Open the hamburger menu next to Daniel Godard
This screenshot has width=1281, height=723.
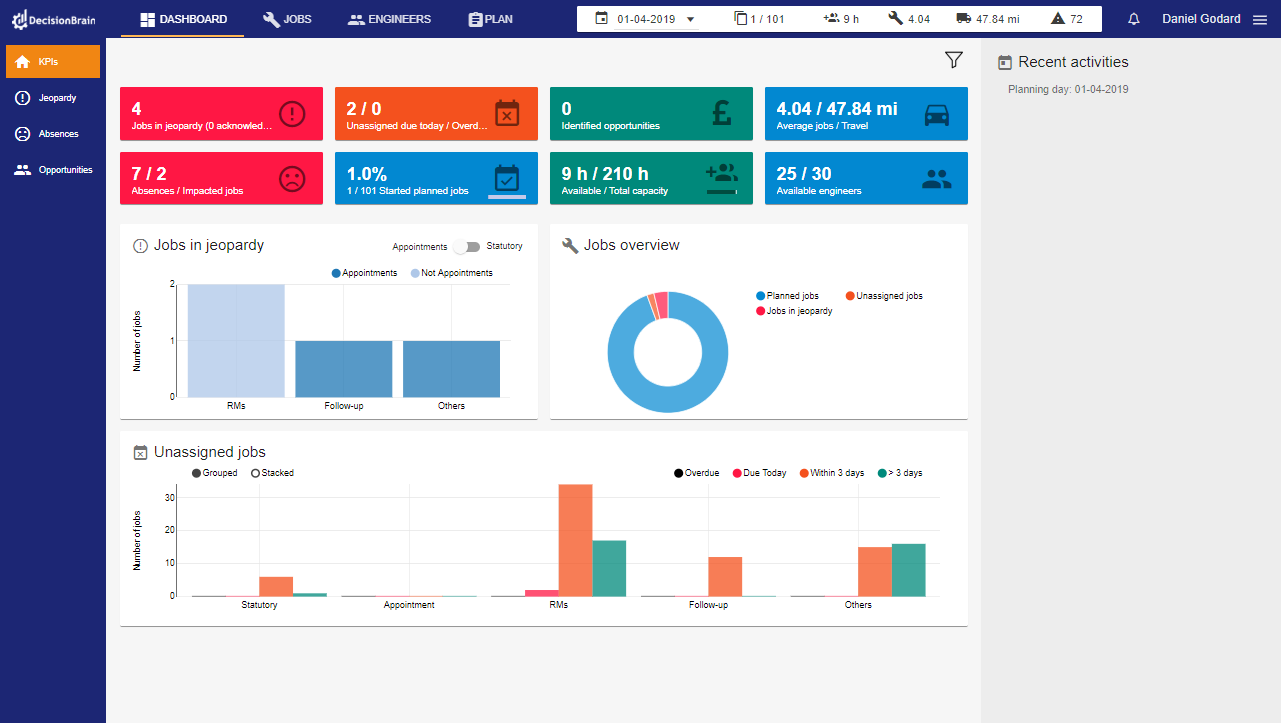point(1259,18)
